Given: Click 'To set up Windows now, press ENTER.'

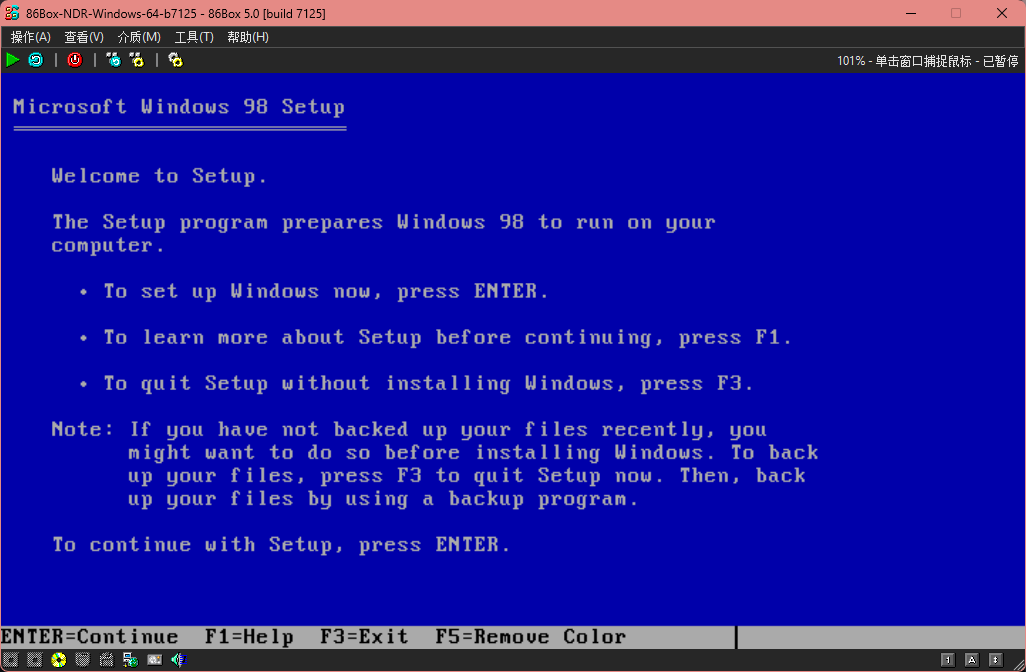Looking at the screenshot, I should [x=325, y=291].
